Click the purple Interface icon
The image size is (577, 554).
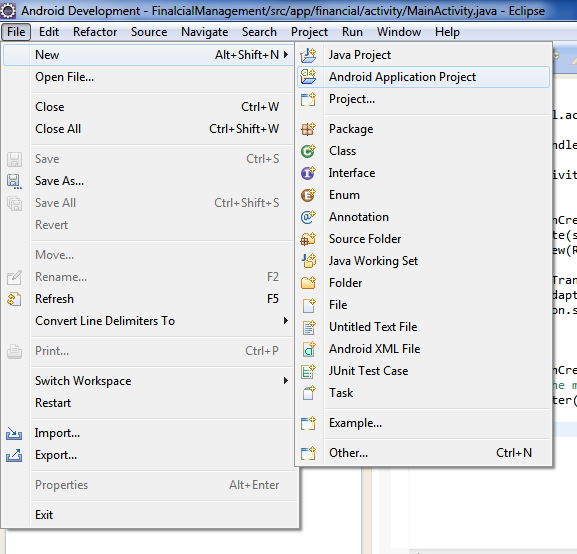pos(308,173)
